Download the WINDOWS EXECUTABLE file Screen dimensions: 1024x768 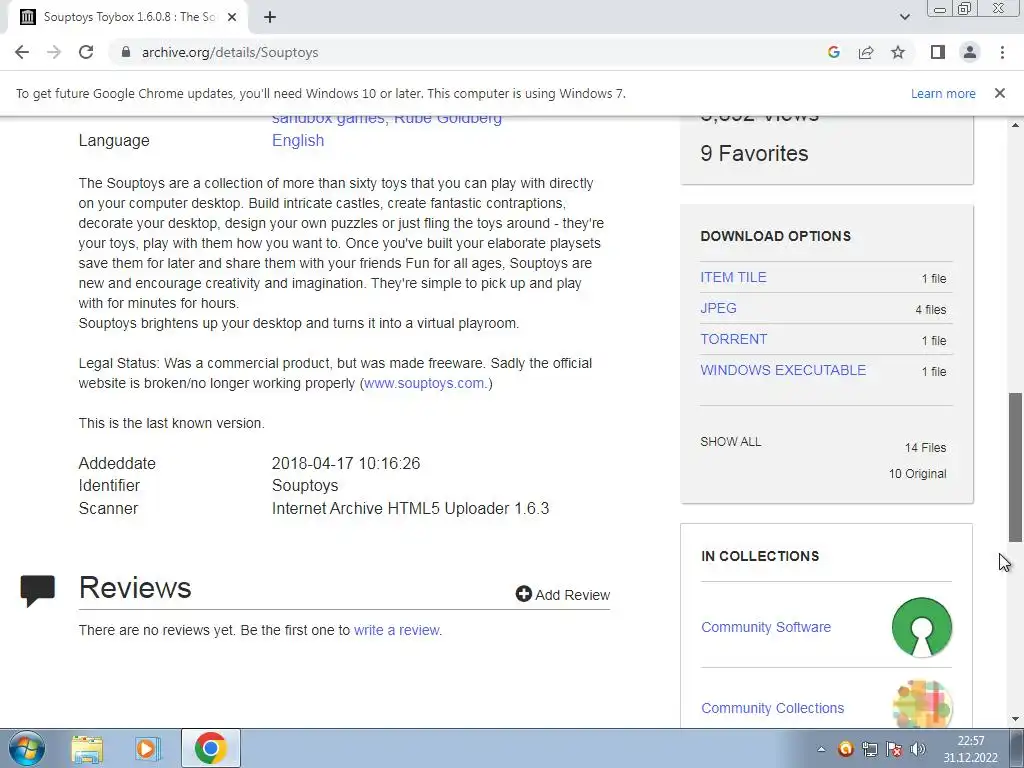[783, 370]
